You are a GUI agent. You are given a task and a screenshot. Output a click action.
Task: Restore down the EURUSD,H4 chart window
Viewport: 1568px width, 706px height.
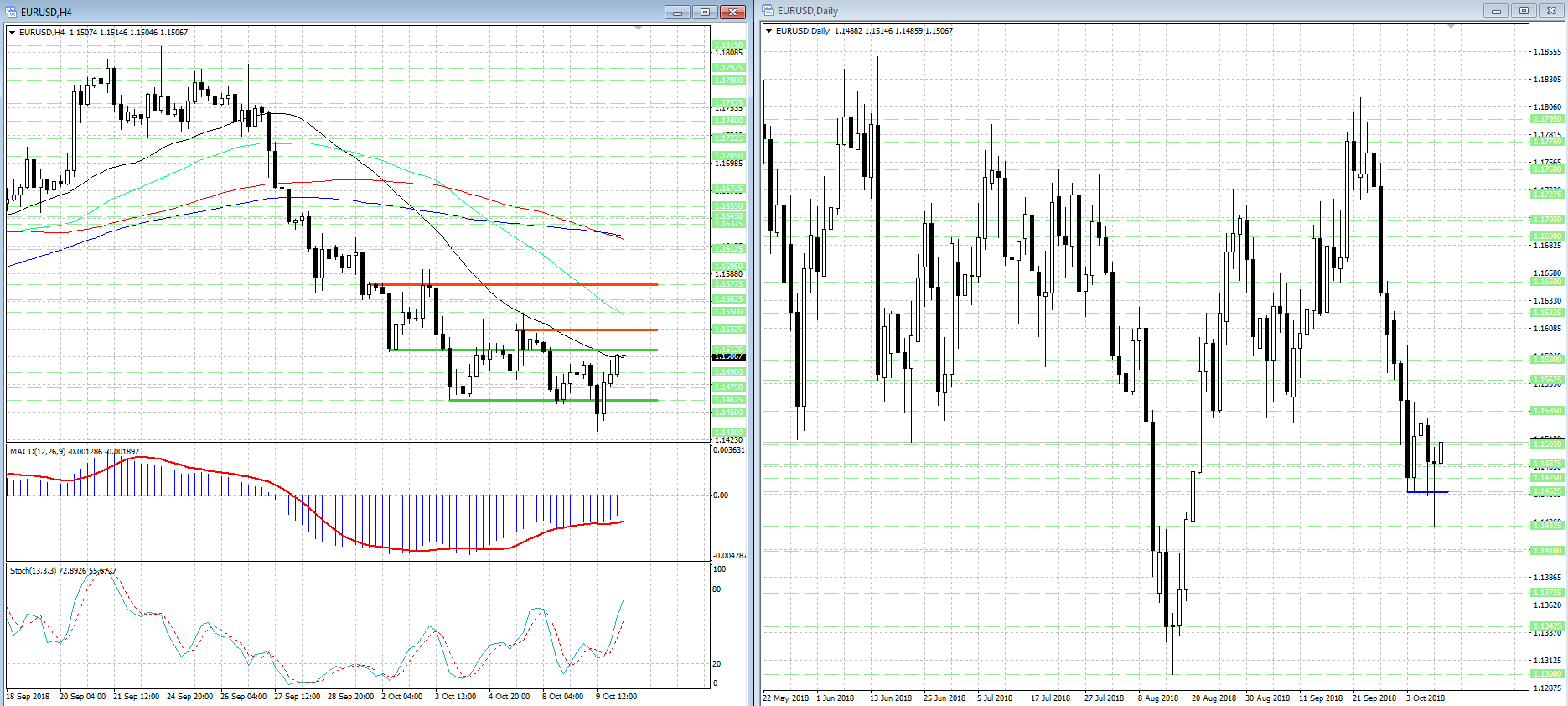(x=705, y=12)
